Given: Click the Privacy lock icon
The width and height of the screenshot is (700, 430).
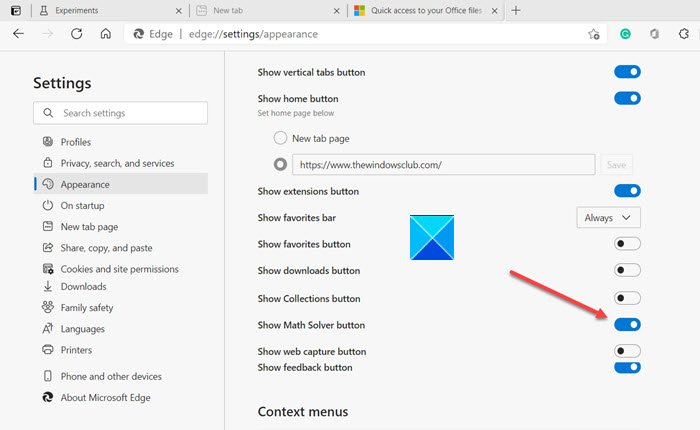Looking at the screenshot, I should coord(48,163).
